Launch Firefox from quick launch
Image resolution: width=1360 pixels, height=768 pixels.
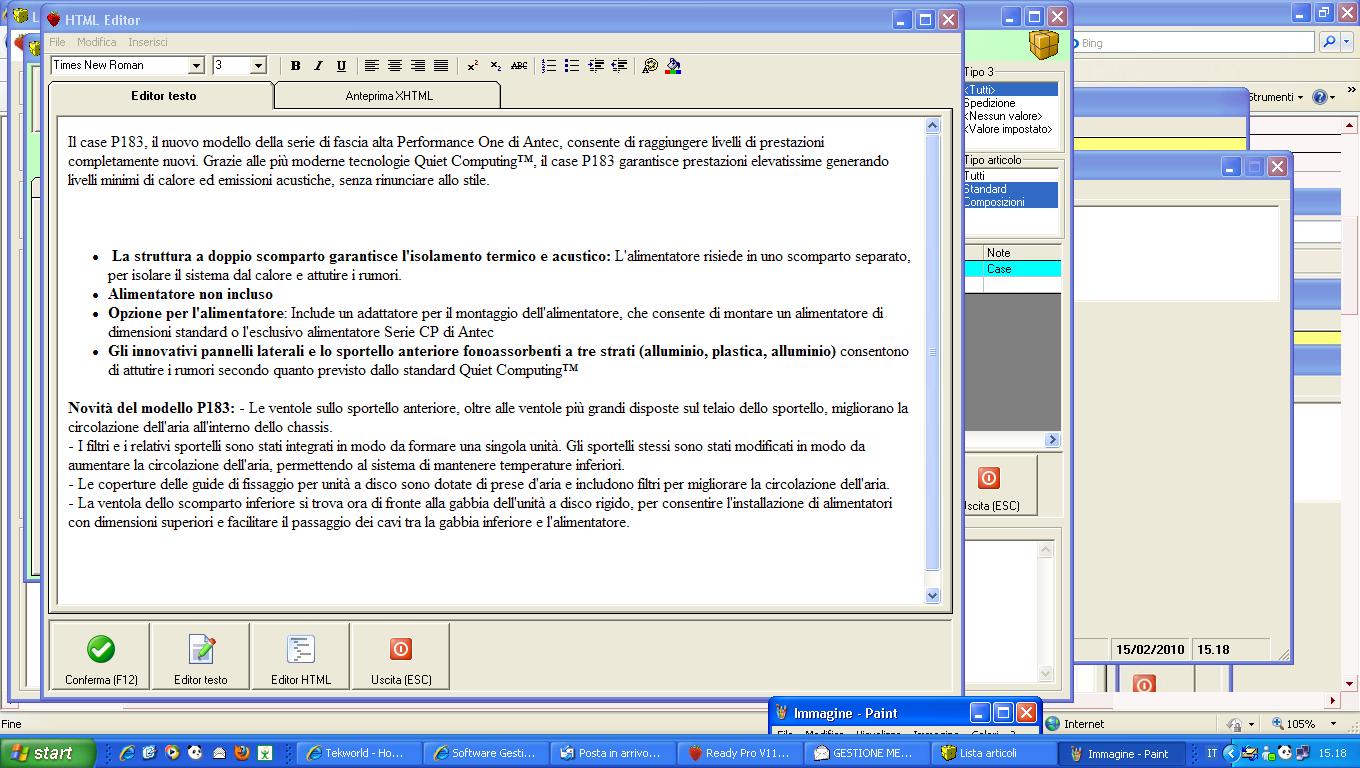[x=242, y=753]
